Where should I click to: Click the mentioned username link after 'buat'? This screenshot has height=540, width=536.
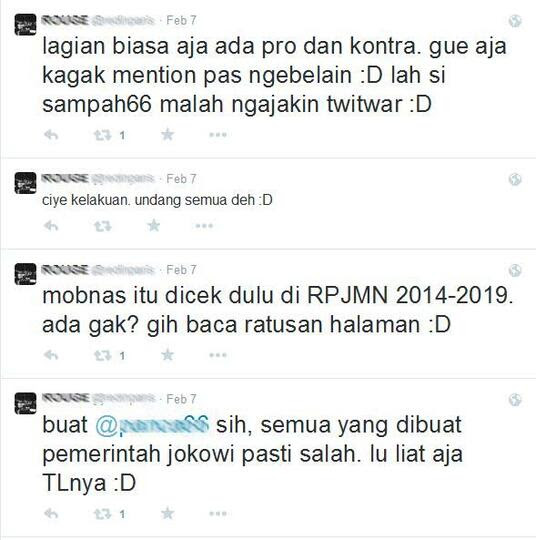(x=152, y=426)
